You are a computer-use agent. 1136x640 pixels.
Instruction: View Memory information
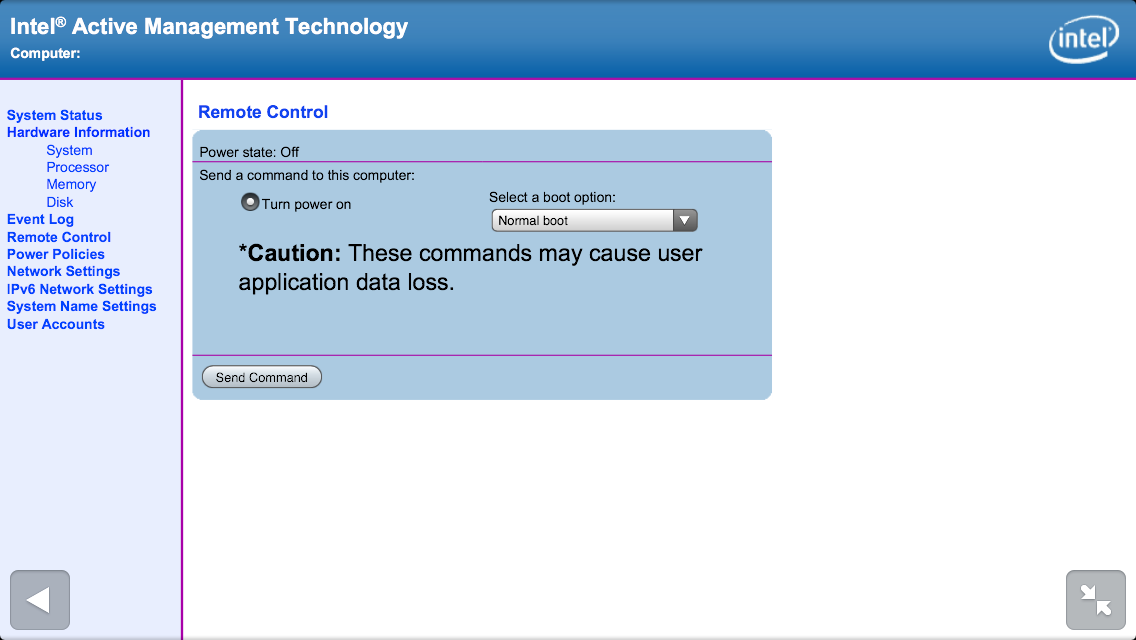[x=71, y=184]
